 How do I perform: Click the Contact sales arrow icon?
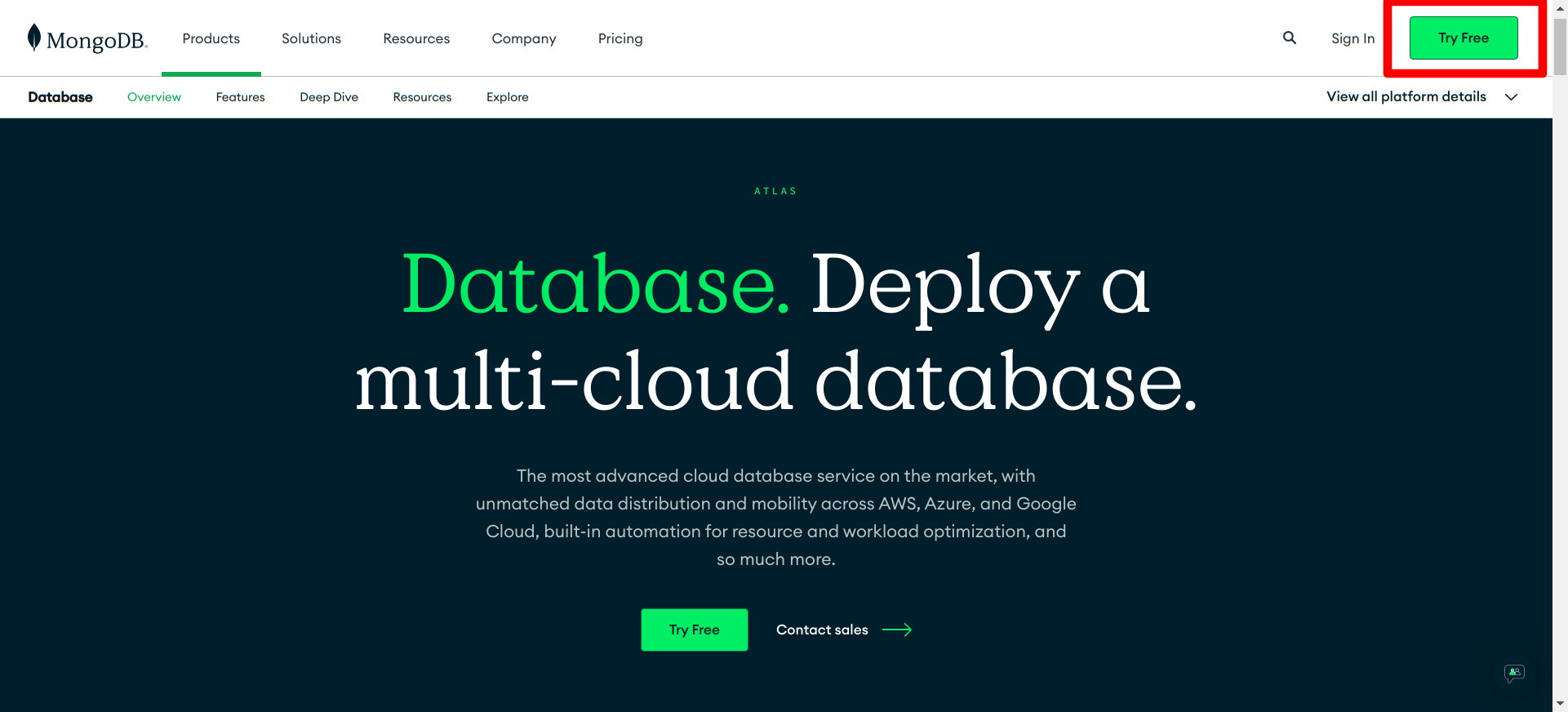tap(897, 630)
